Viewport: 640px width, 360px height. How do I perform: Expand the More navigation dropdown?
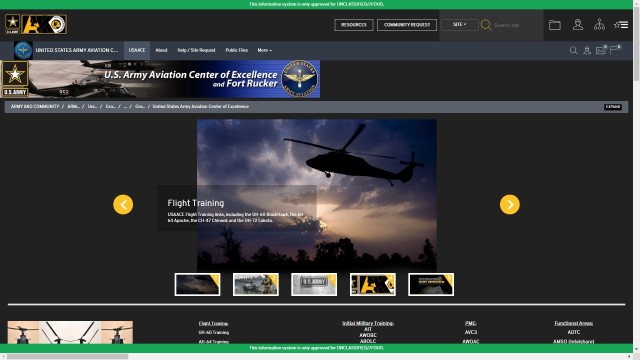point(264,50)
